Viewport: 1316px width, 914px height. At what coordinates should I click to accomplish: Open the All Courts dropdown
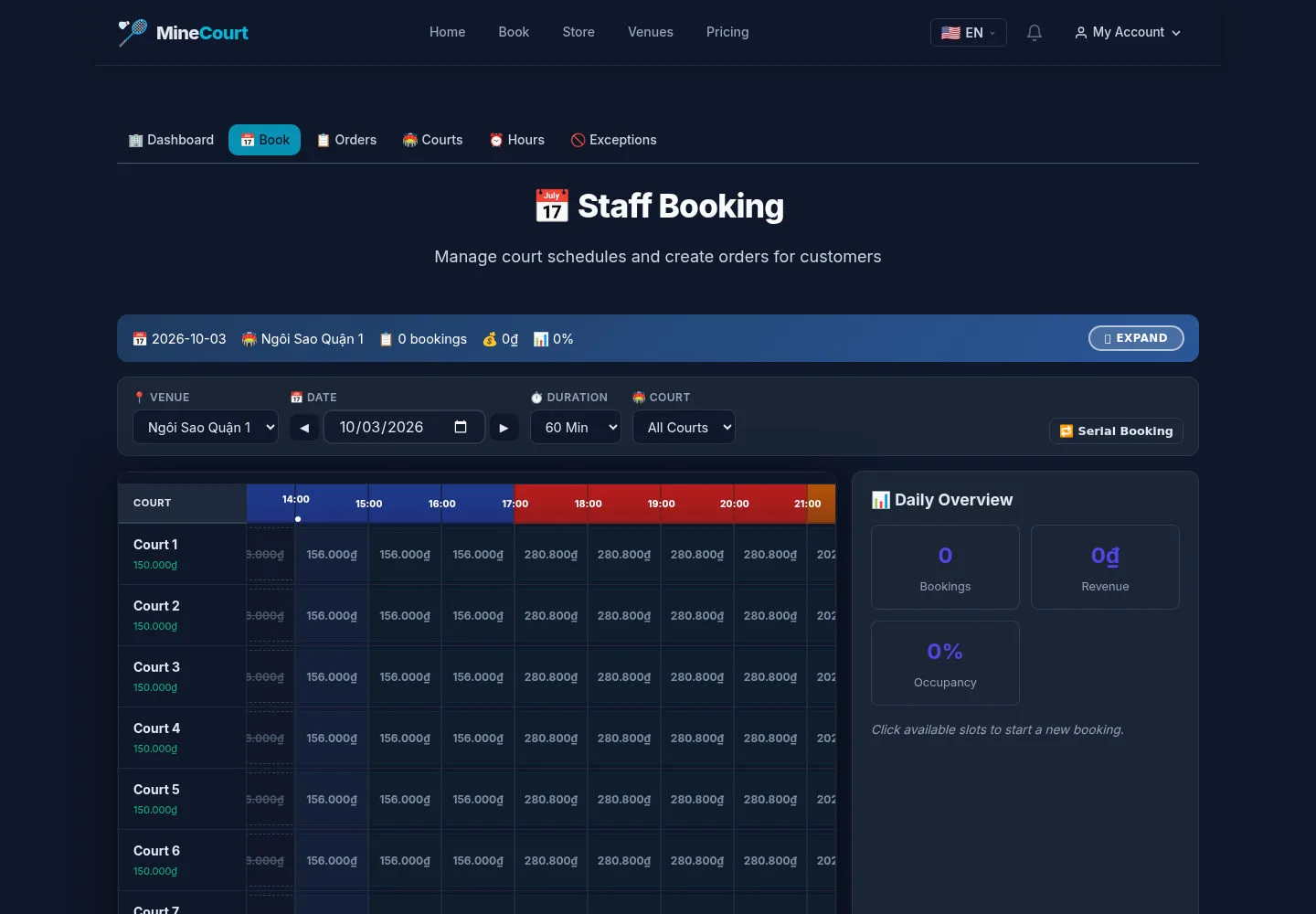(684, 427)
